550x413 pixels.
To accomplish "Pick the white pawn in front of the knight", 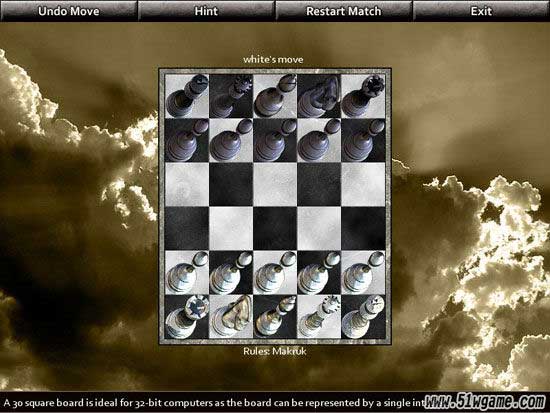I will pyautogui.click(x=231, y=273).
